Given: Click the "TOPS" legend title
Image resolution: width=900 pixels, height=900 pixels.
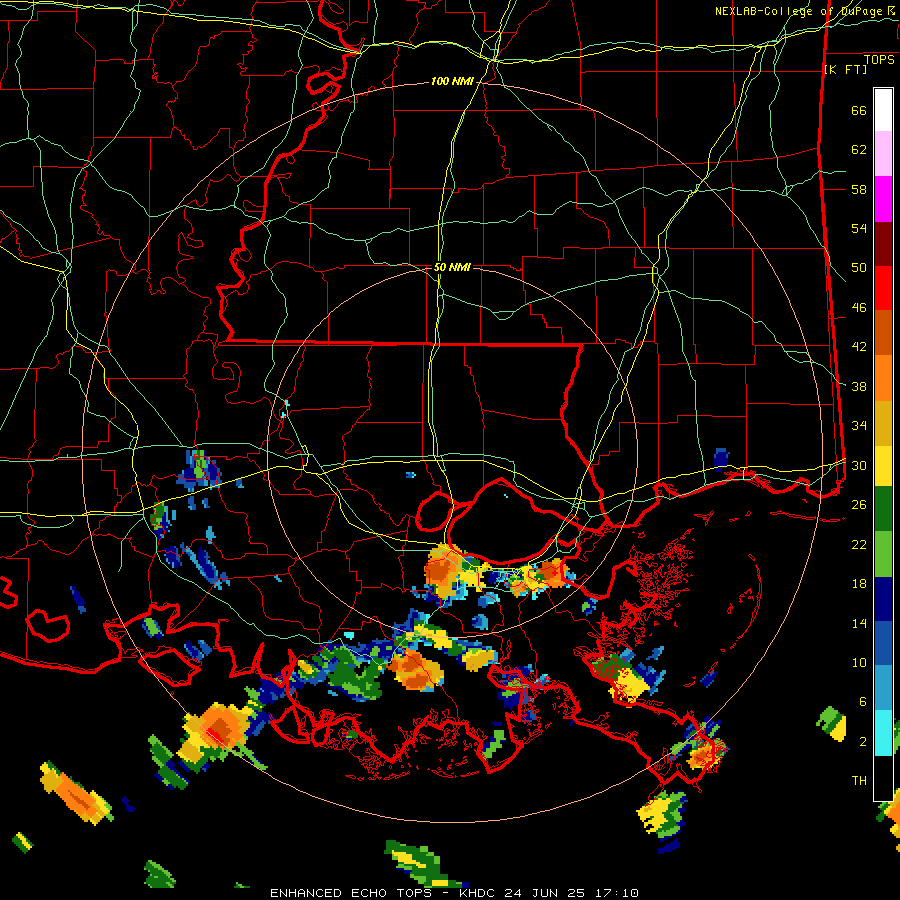Looking at the screenshot, I should point(879,60).
